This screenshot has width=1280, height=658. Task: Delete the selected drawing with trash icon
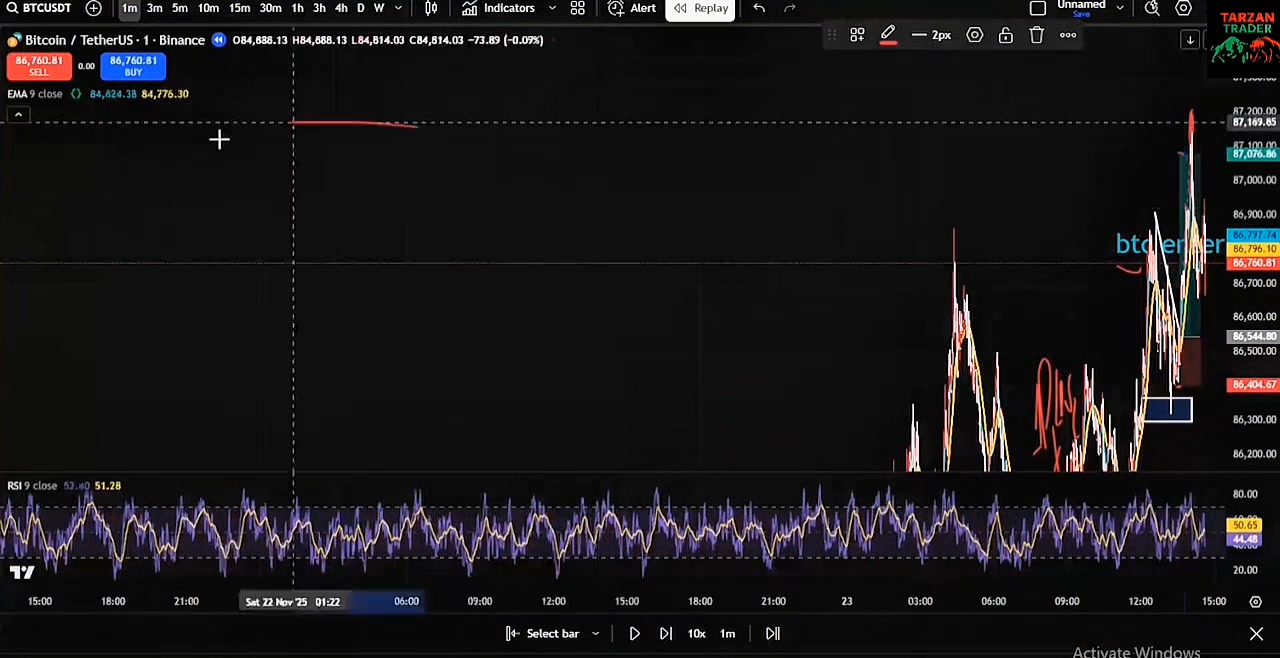pyautogui.click(x=1037, y=35)
